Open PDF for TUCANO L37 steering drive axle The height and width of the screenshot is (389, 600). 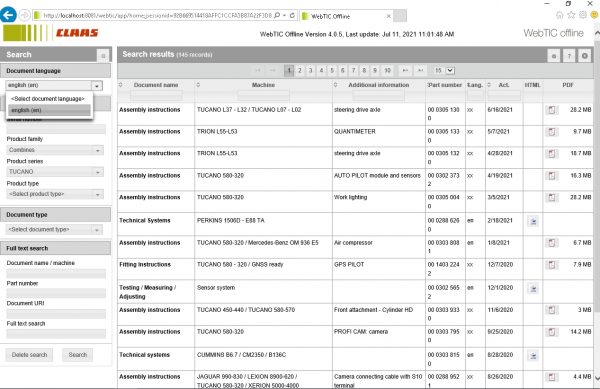[551, 110]
